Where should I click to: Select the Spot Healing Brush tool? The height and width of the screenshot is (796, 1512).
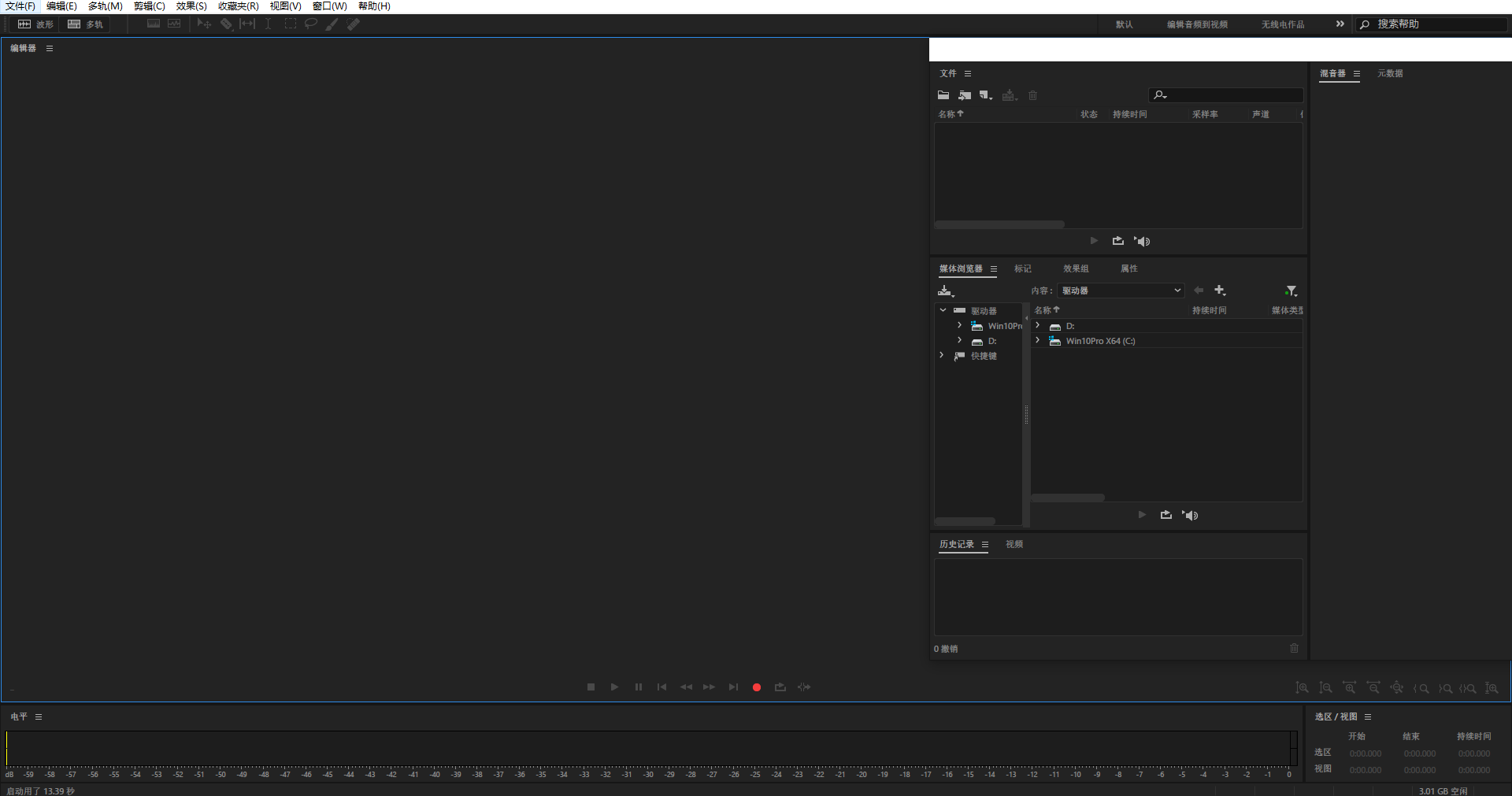(353, 24)
